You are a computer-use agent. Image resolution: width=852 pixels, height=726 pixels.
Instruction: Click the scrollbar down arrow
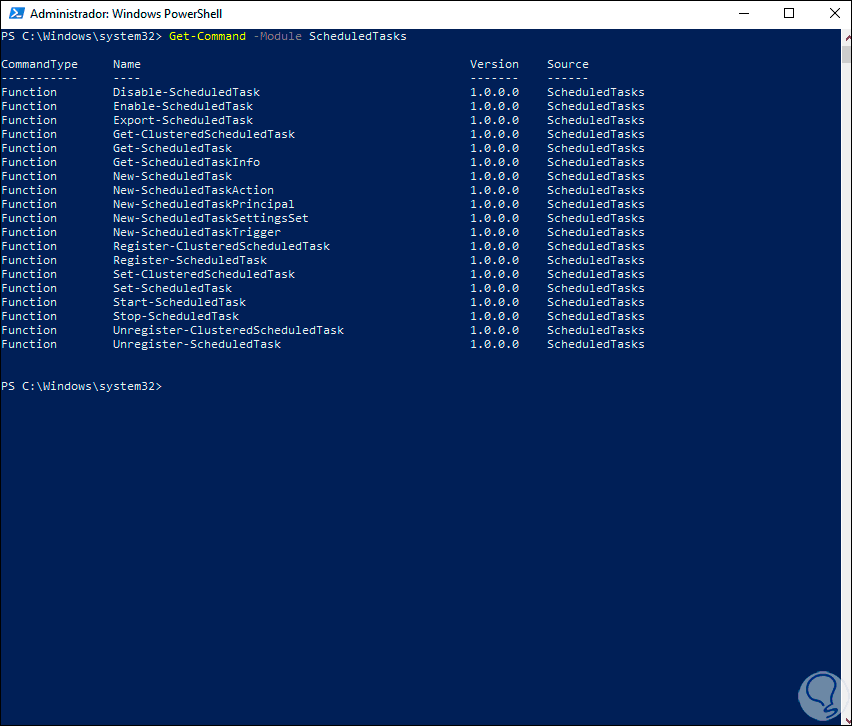847,719
